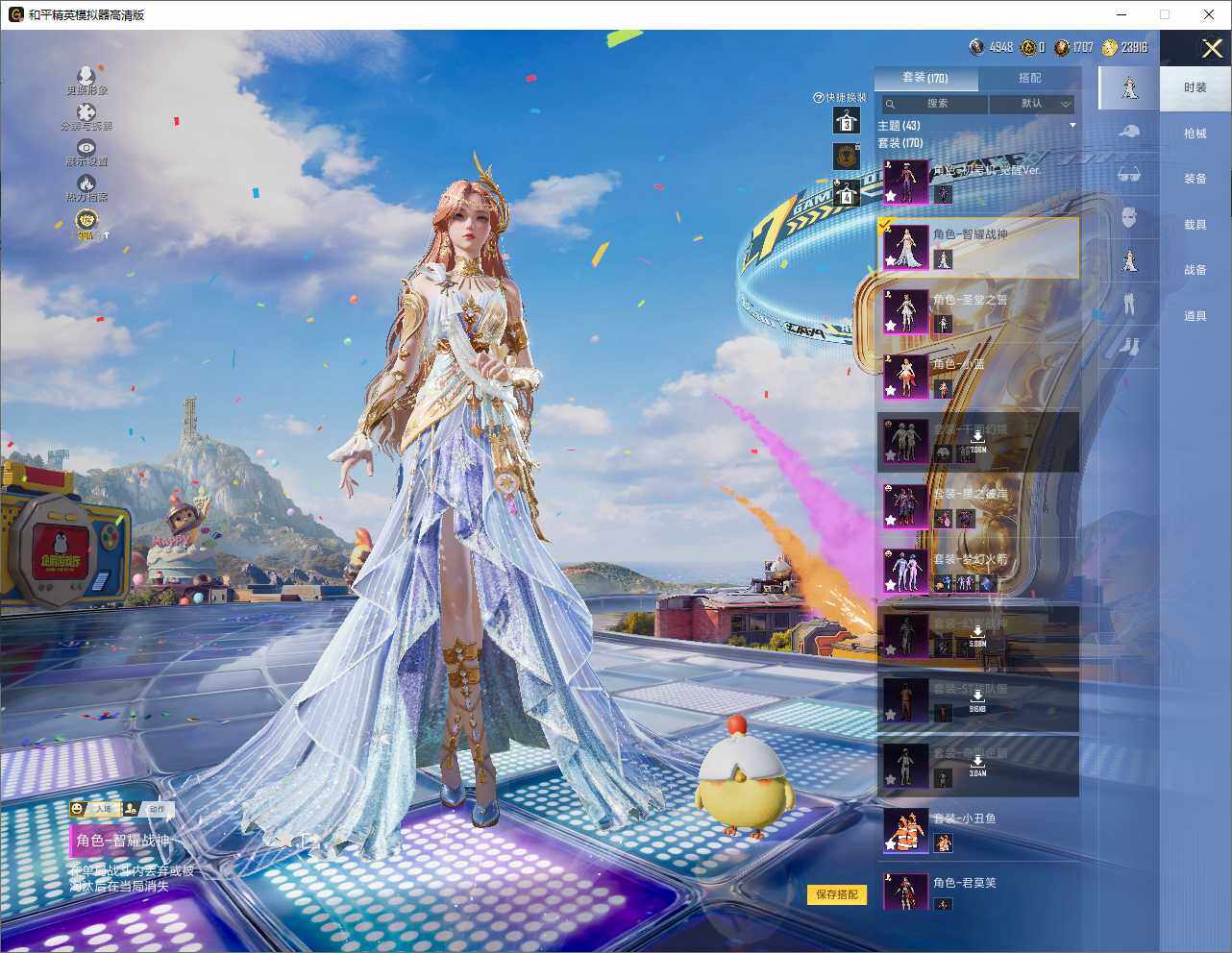This screenshot has width=1232, height=953.
Task: Download the 708M outfit set
Action: (x=977, y=443)
